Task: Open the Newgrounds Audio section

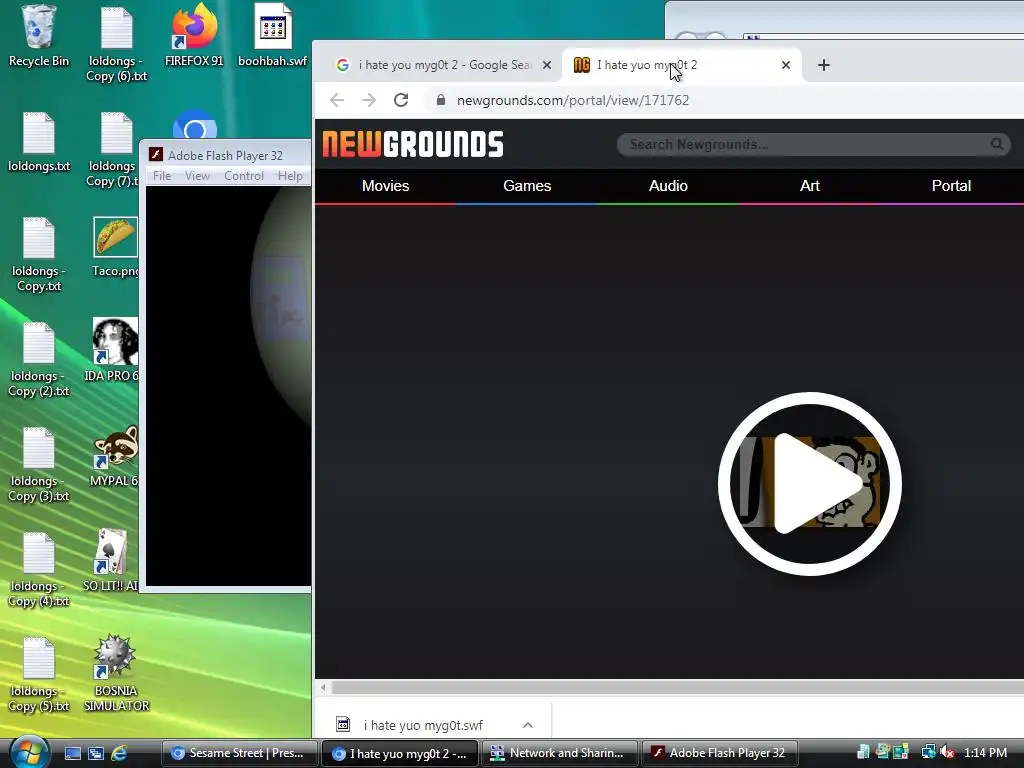Action: coord(668,185)
